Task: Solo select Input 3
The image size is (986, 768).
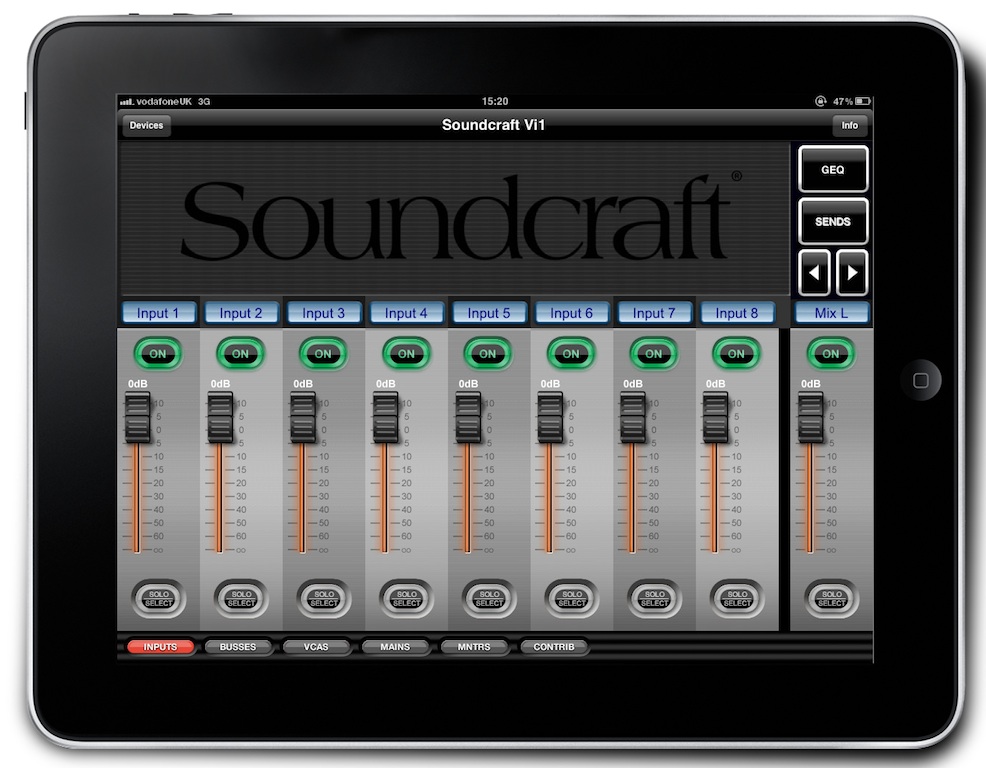Action: coord(324,598)
